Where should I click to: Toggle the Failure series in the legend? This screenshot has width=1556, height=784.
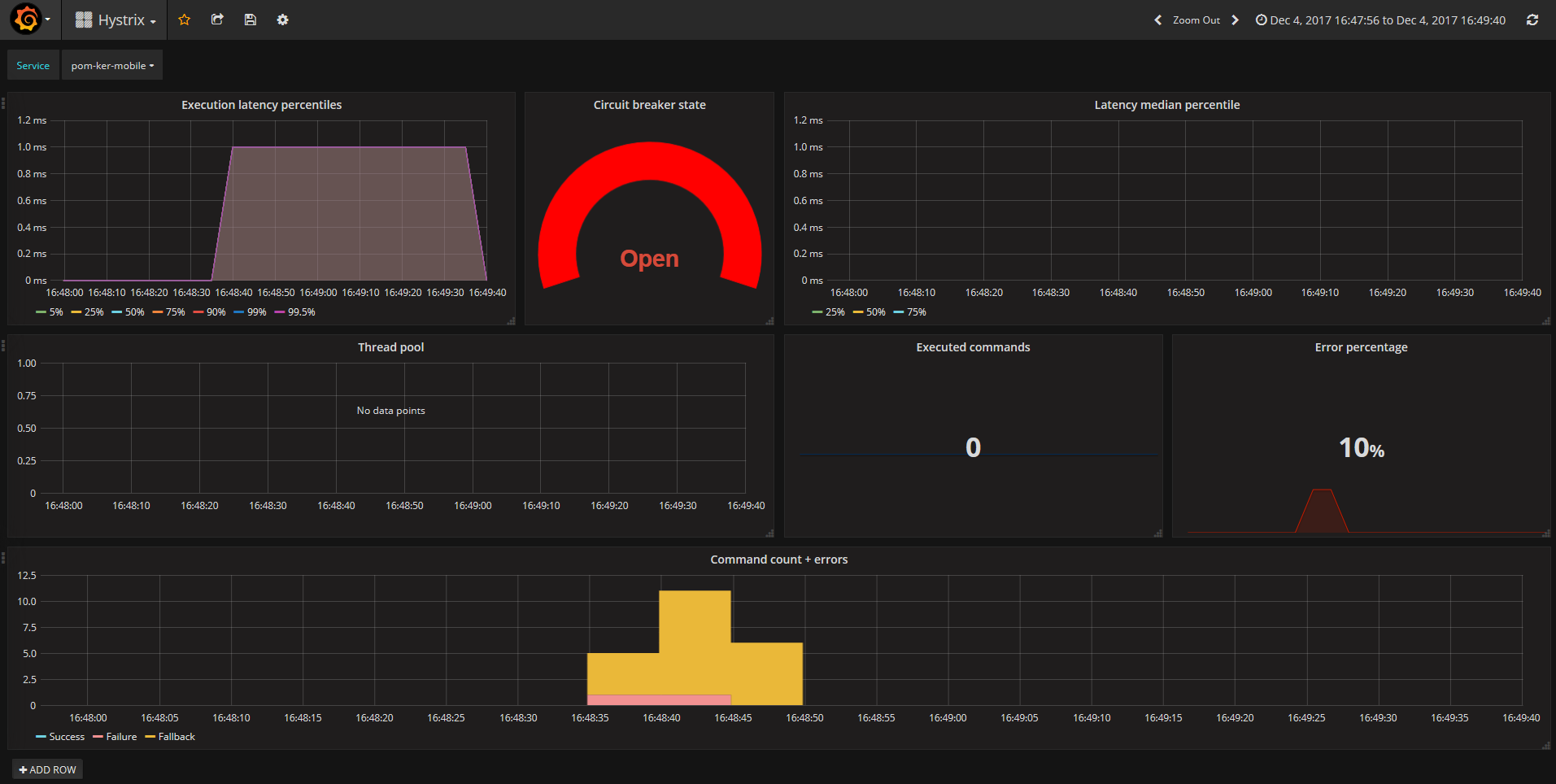tap(121, 737)
